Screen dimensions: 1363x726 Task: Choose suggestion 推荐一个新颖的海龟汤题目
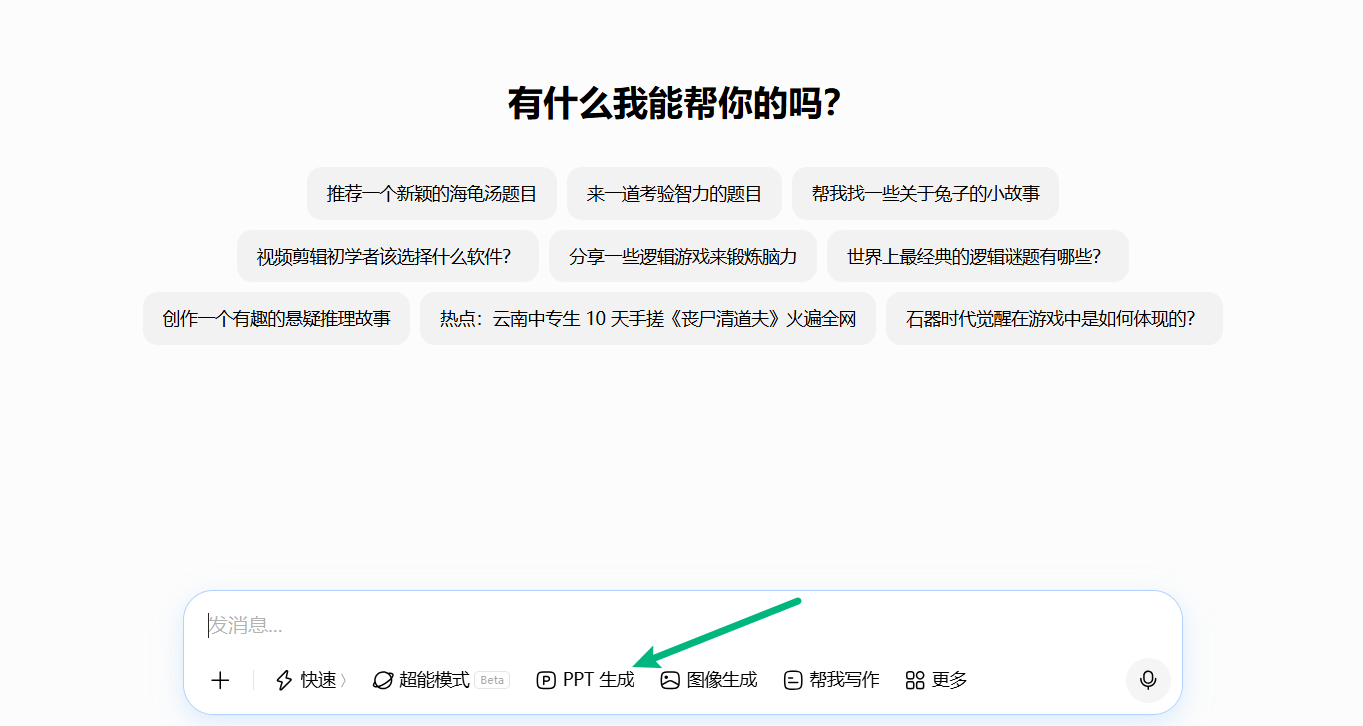tap(432, 194)
